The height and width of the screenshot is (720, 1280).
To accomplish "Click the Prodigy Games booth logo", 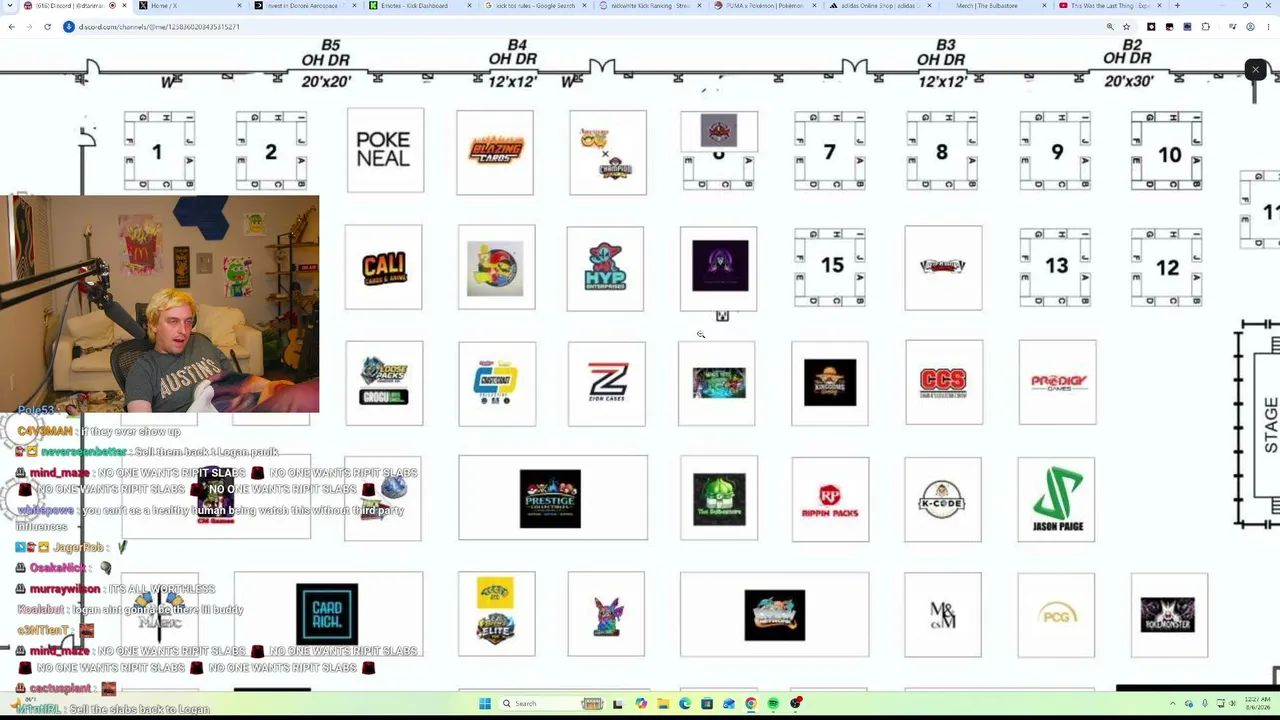I will 1058,382.
